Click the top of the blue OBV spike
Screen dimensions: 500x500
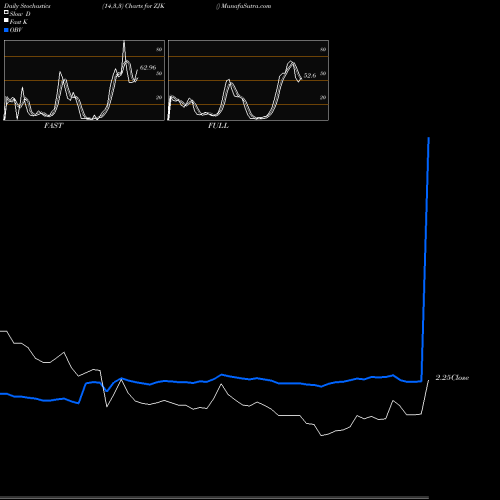(x=429, y=138)
